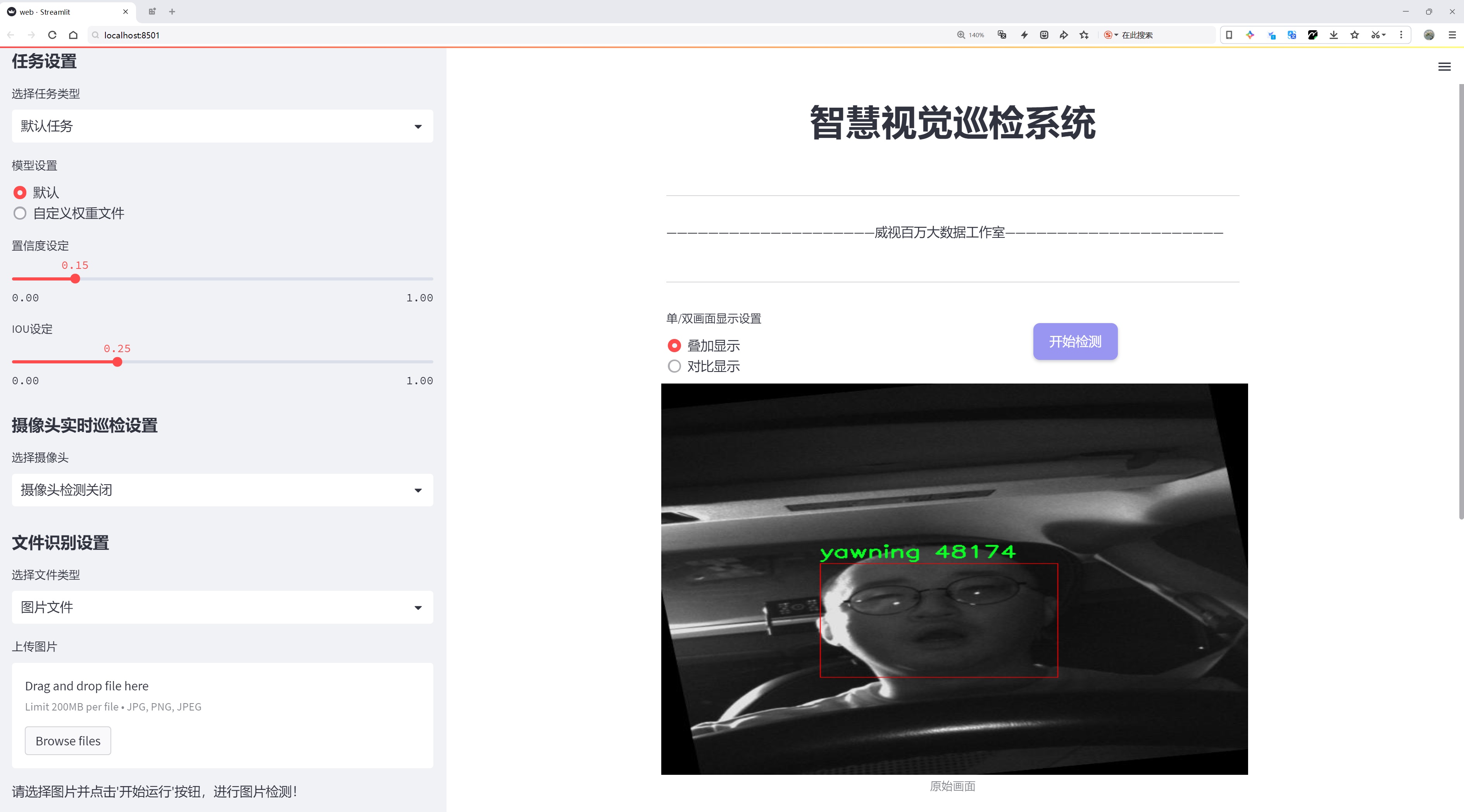Open the colorful AI assistant star icon
Image resolution: width=1464 pixels, height=812 pixels.
1250,34
